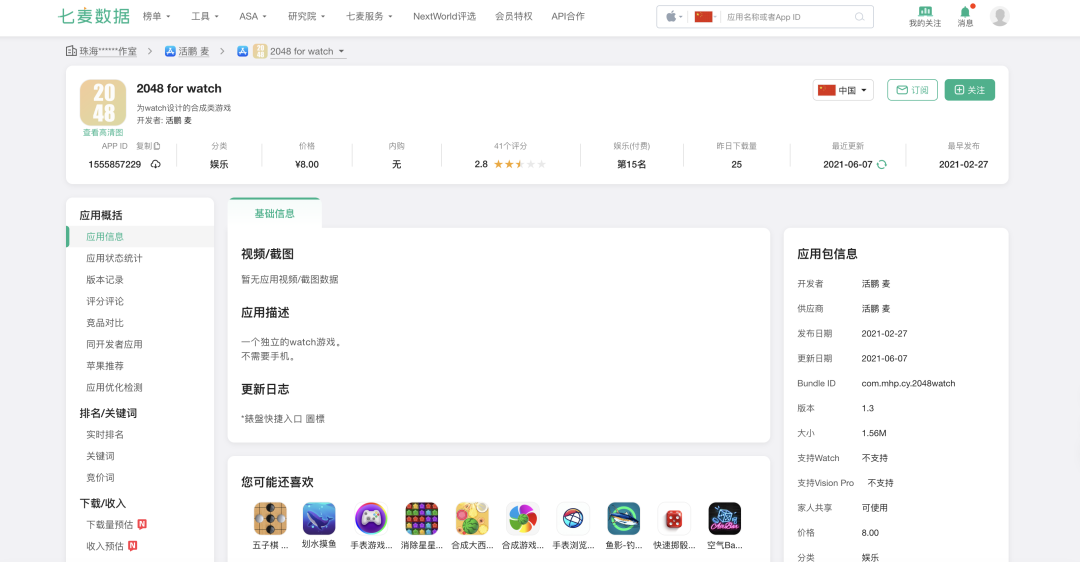This screenshot has height=562, width=1080.
Task: Open 关键词 in sidebar
Action: click(x=100, y=456)
